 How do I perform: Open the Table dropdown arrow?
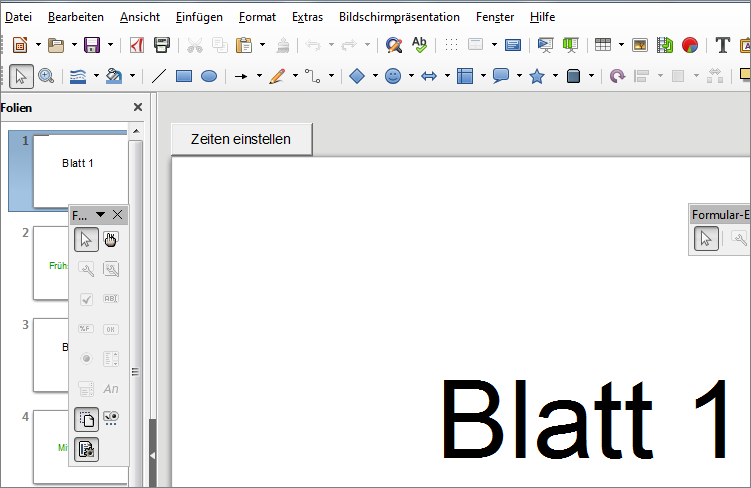coord(621,45)
